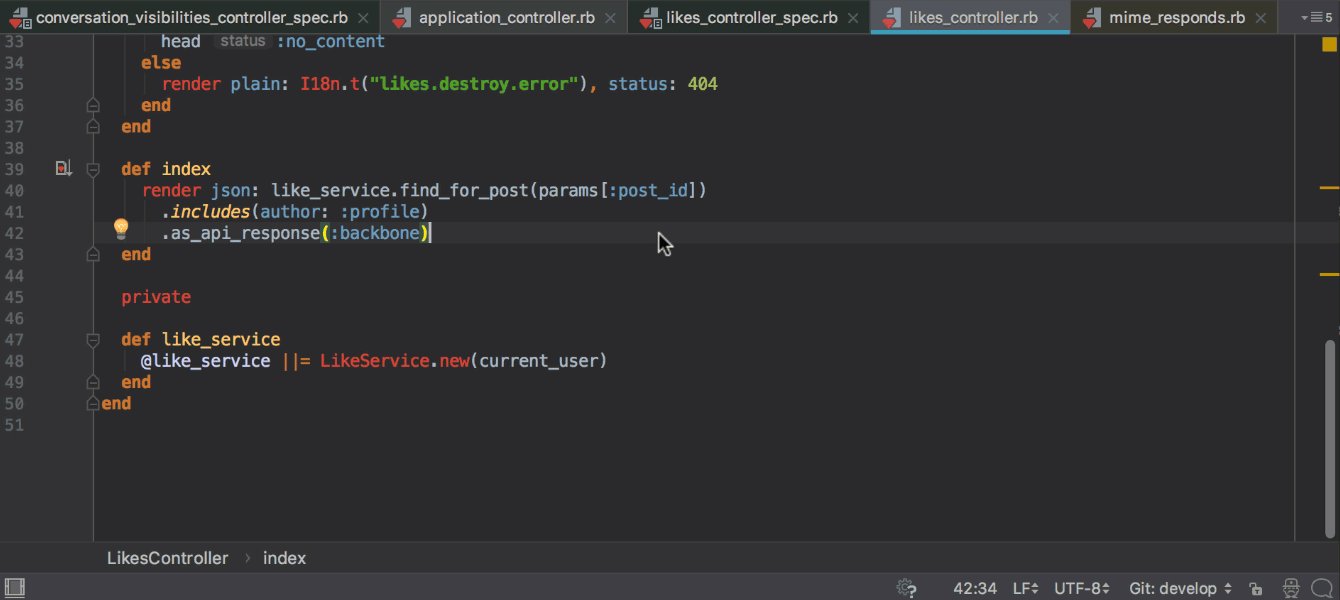
Task: Click the Ruby file icon on application_controller.rb tab
Action: pos(401,18)
